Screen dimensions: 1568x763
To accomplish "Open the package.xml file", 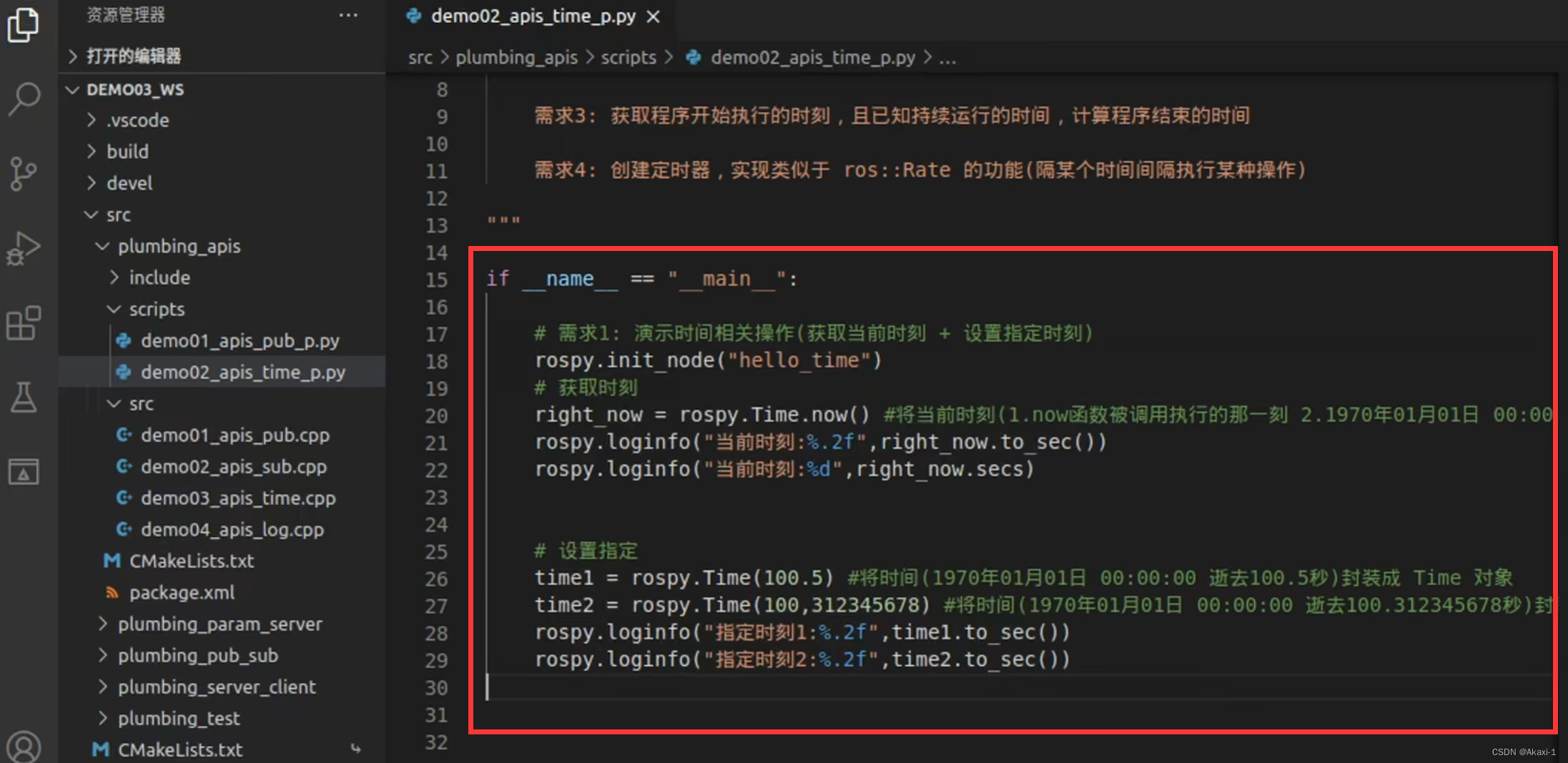I will (182, 592).
